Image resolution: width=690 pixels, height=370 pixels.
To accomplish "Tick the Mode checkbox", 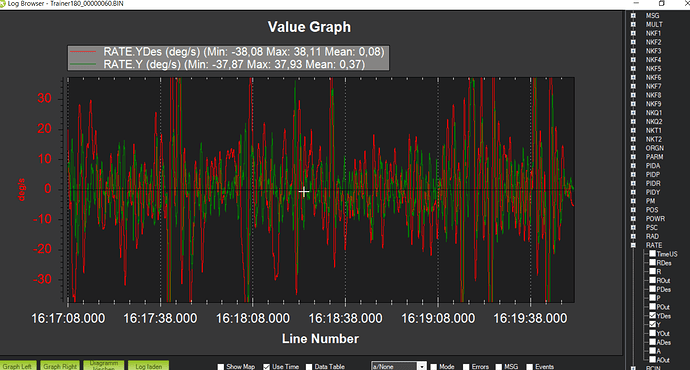I will coord(433,366).
